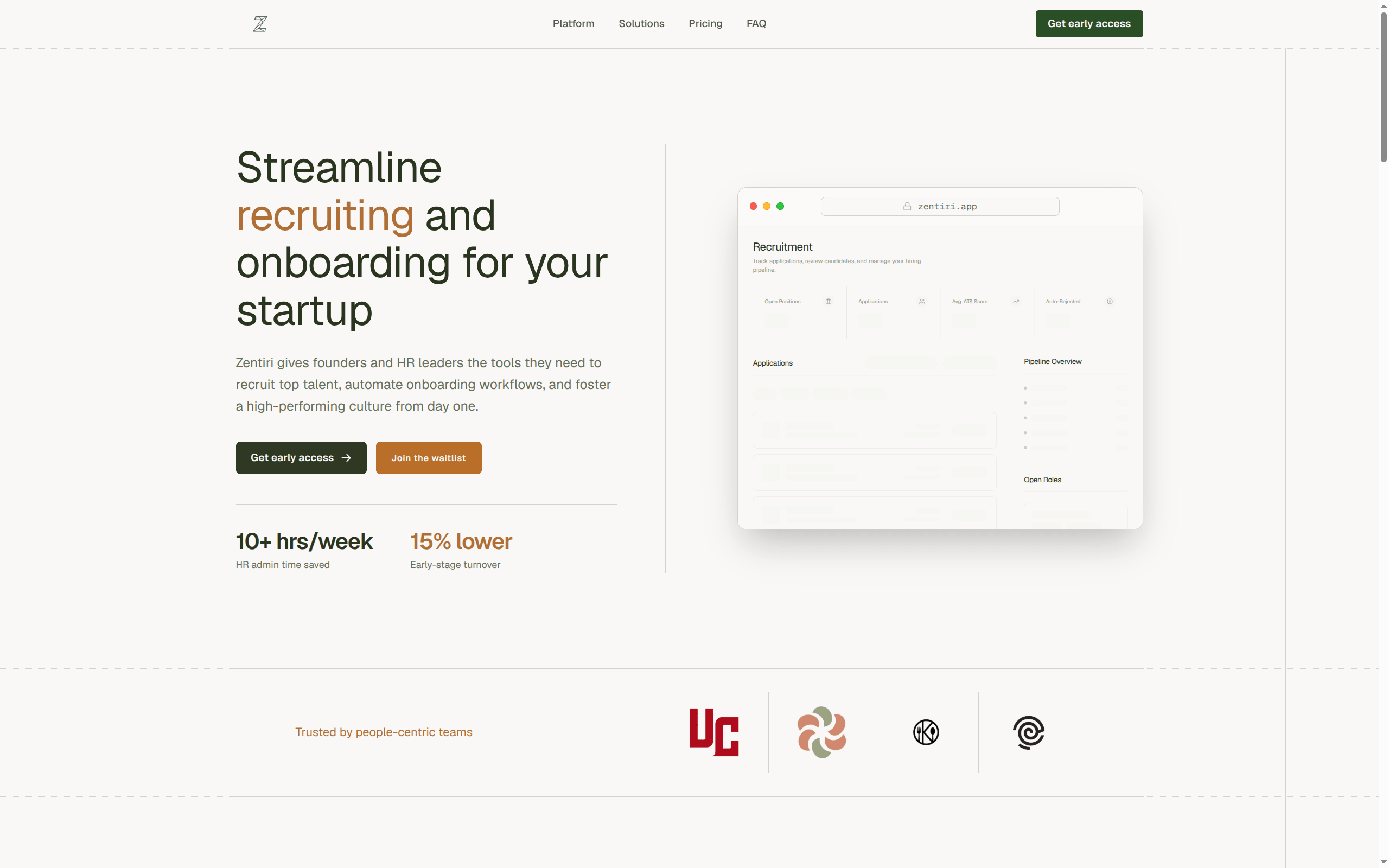The width and height of the screenshot is (1389, 868).
Task: Open the FAQ nav link
Action: coord(756,23)
